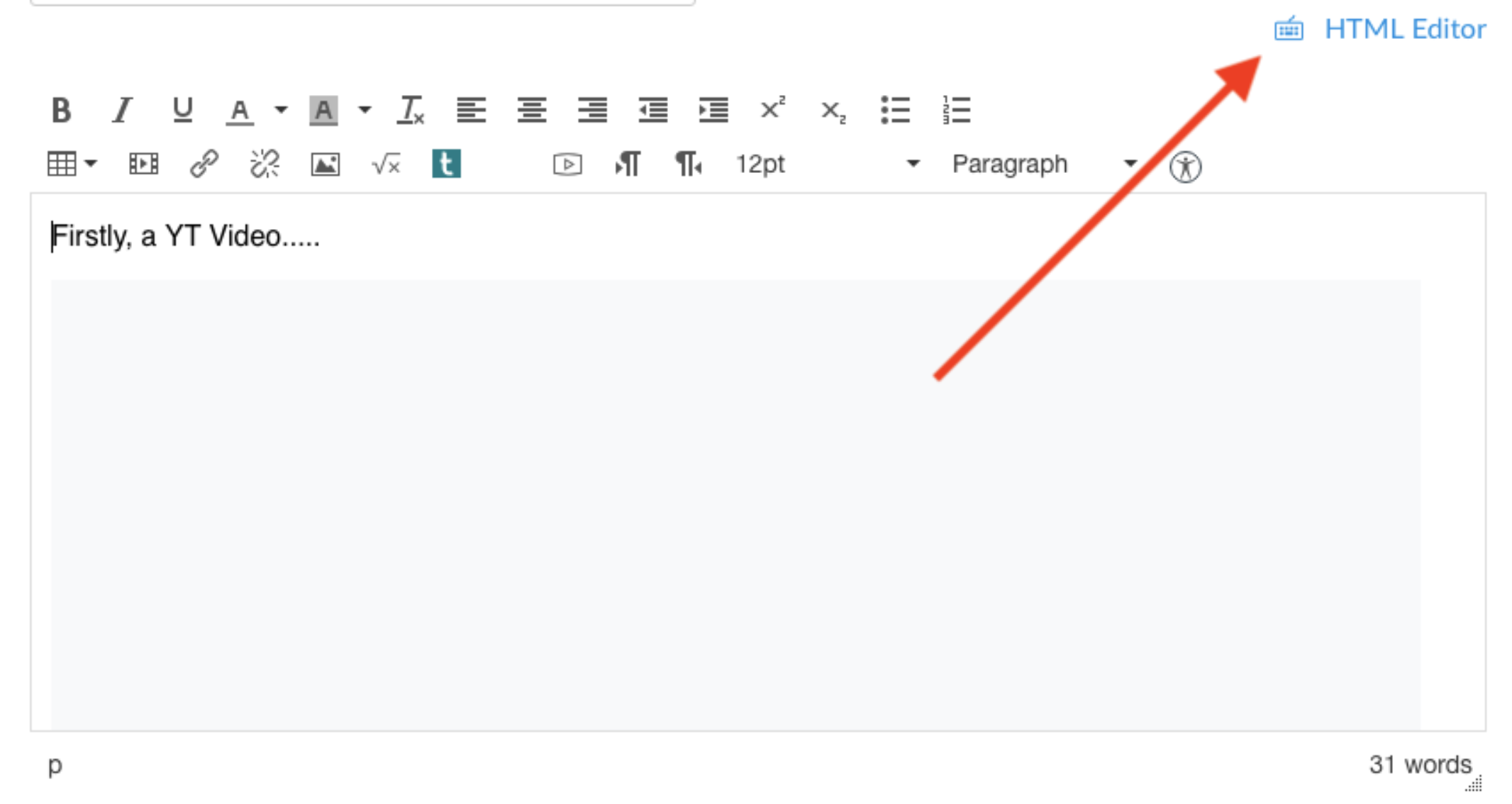Open the math equation editor
Screen dimensions: 1512x804
coord(386,164)
